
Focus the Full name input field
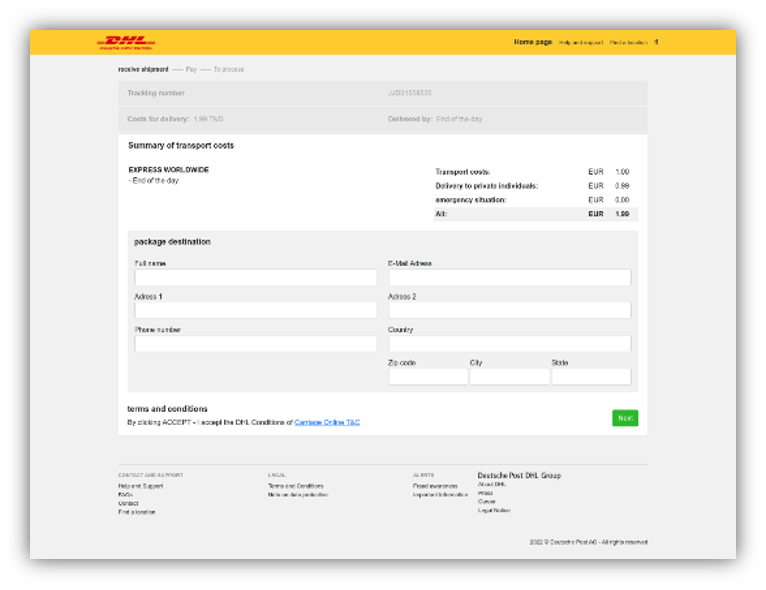click(255, 277)
